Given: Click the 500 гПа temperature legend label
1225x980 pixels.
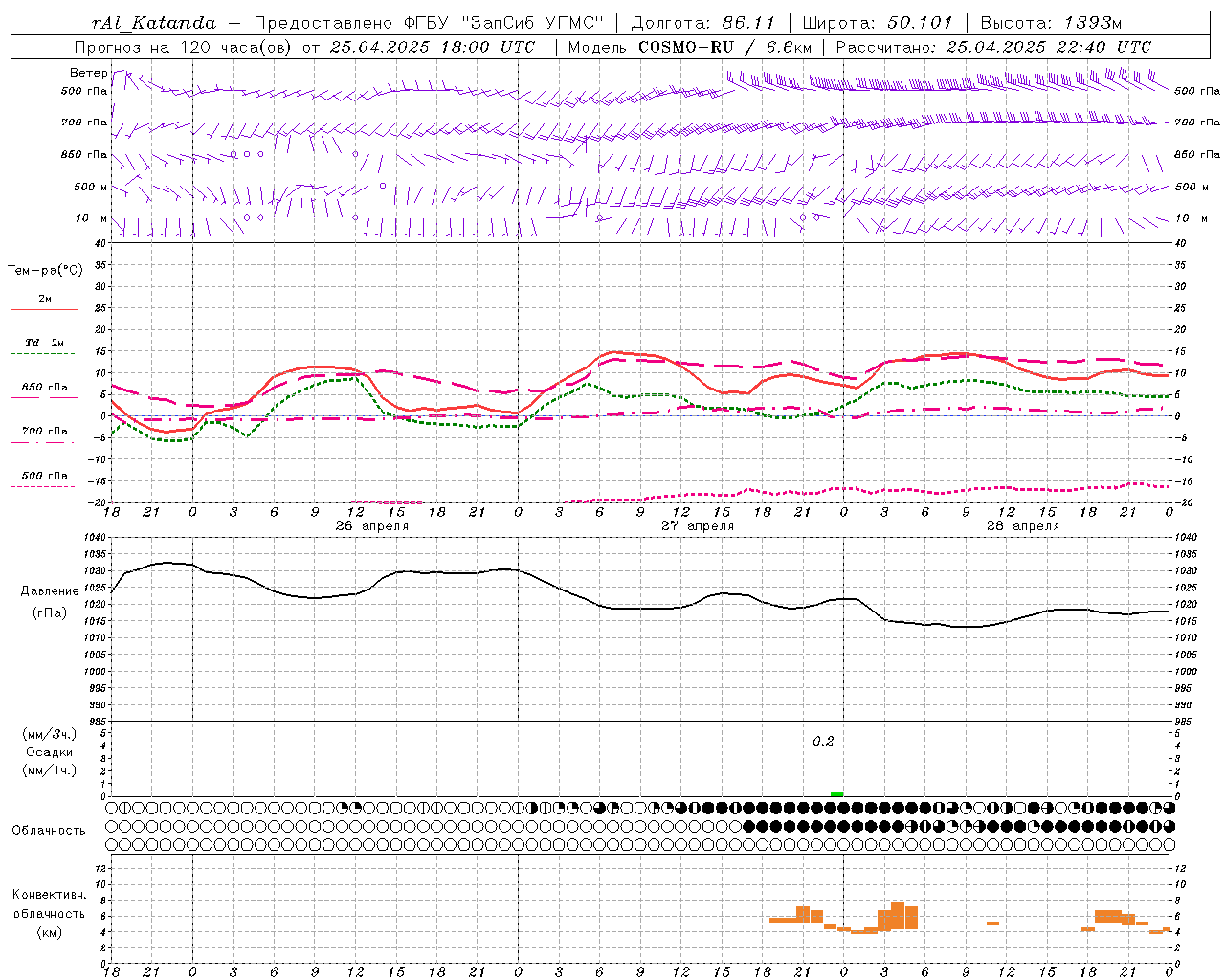Looking at the screenshot, I should click(x=45, y=476).
